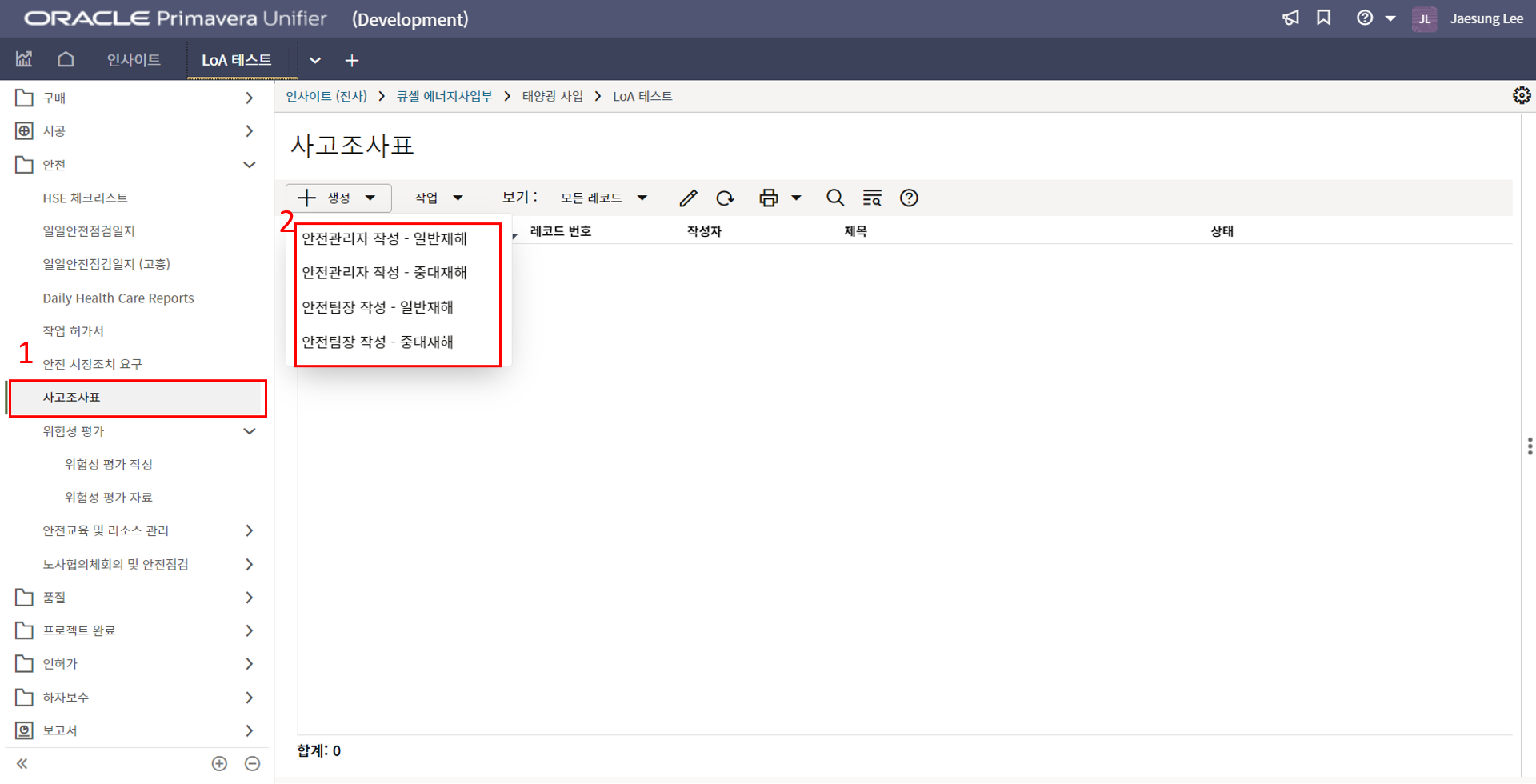Choose 안전팀장 작성 - 일반재해 from menu
This screenshot has height=784, width=1536.
coord(378,307)
